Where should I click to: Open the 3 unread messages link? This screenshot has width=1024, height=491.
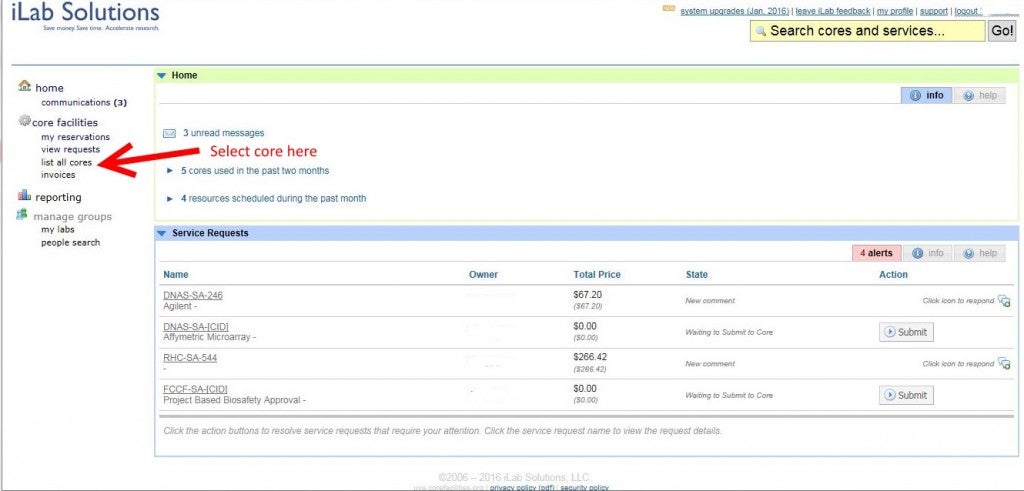(x=223, y=133)
